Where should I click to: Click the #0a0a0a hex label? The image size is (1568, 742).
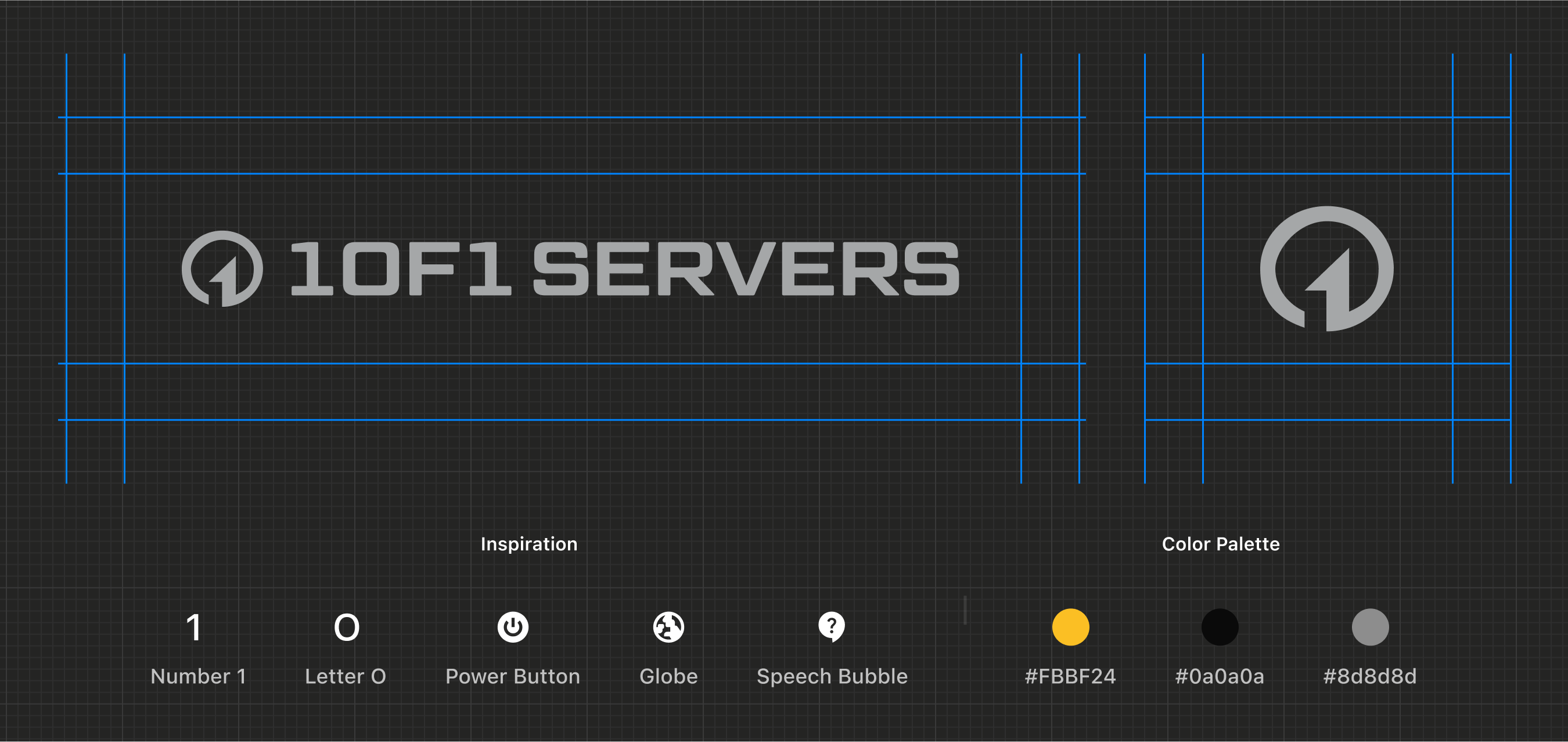pyautogui.click(x=1219, y=676)
